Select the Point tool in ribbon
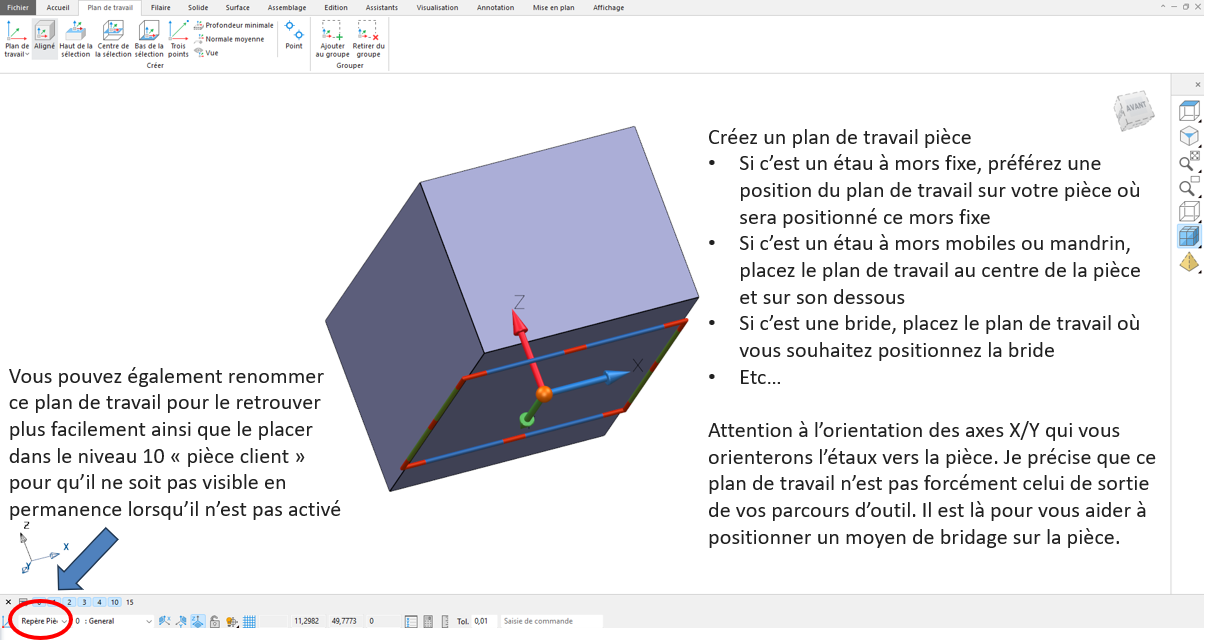 294,35
